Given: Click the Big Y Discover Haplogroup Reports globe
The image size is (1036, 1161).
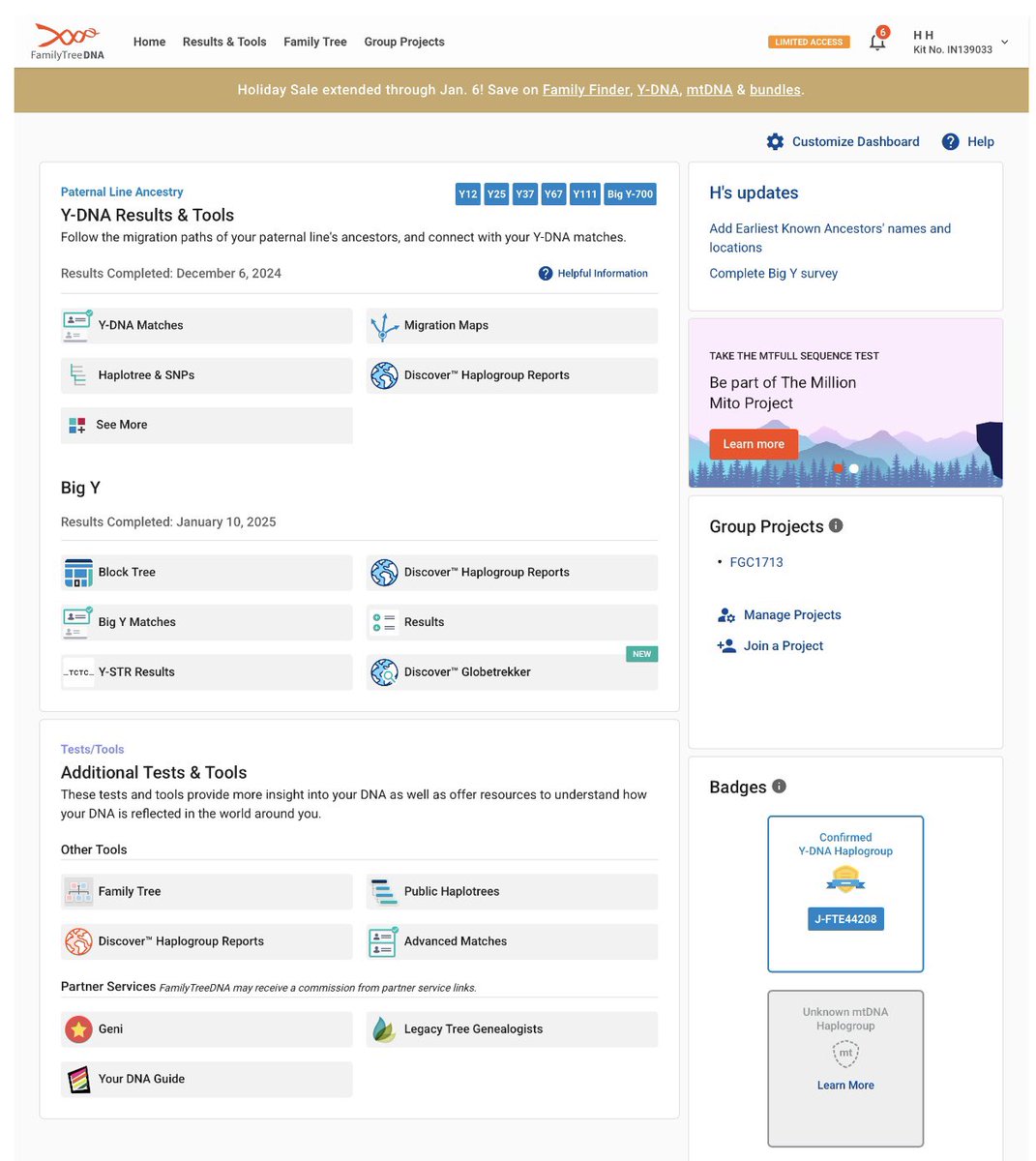Looking at the screenshot, I should pos(384,573).
